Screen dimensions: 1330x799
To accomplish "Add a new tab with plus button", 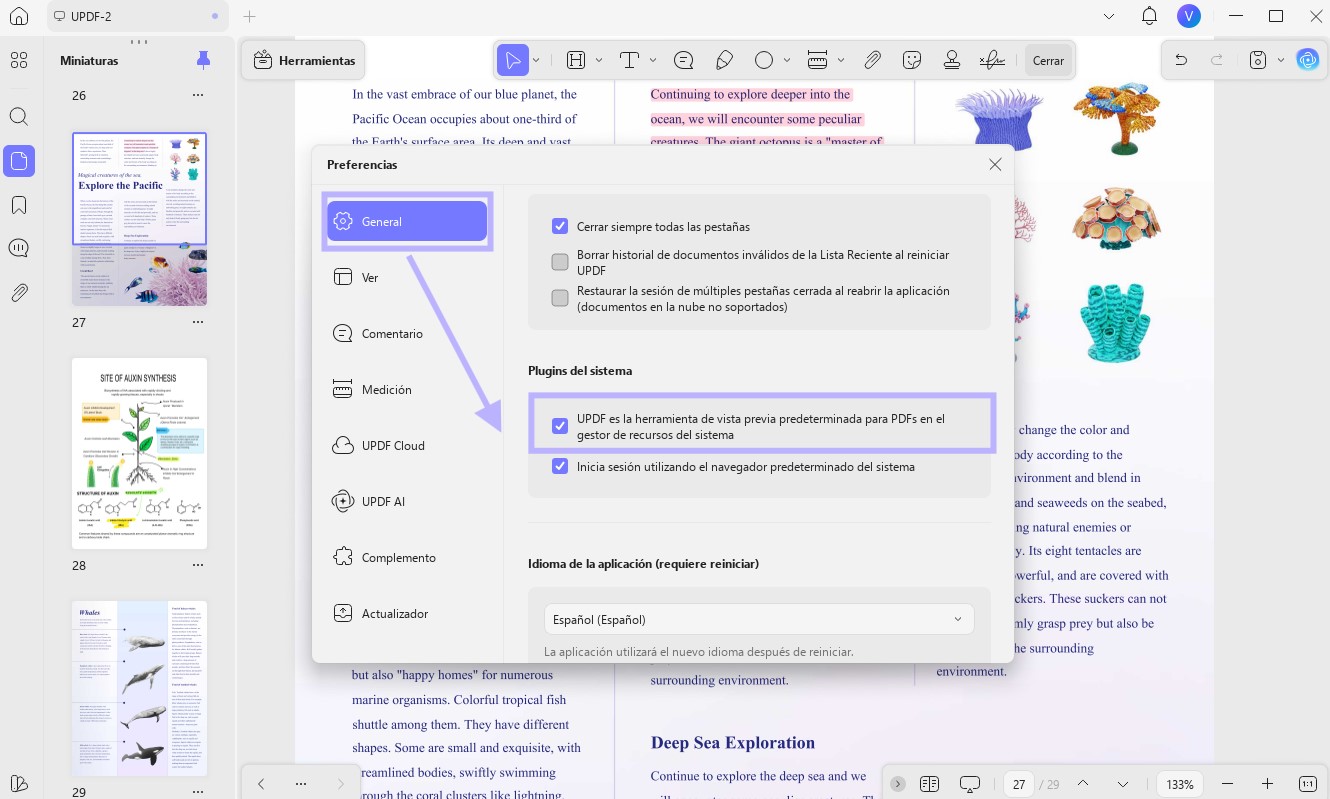I will 250,16.
